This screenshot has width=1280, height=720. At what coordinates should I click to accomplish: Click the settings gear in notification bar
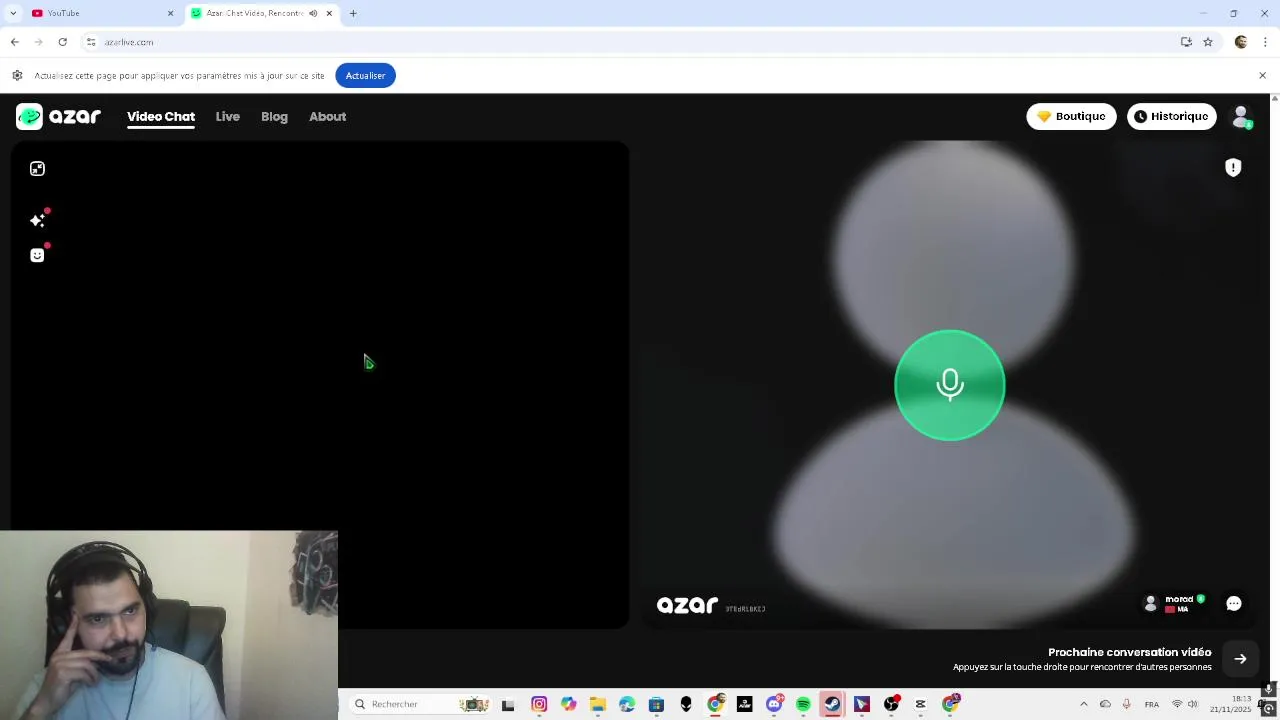17,76
